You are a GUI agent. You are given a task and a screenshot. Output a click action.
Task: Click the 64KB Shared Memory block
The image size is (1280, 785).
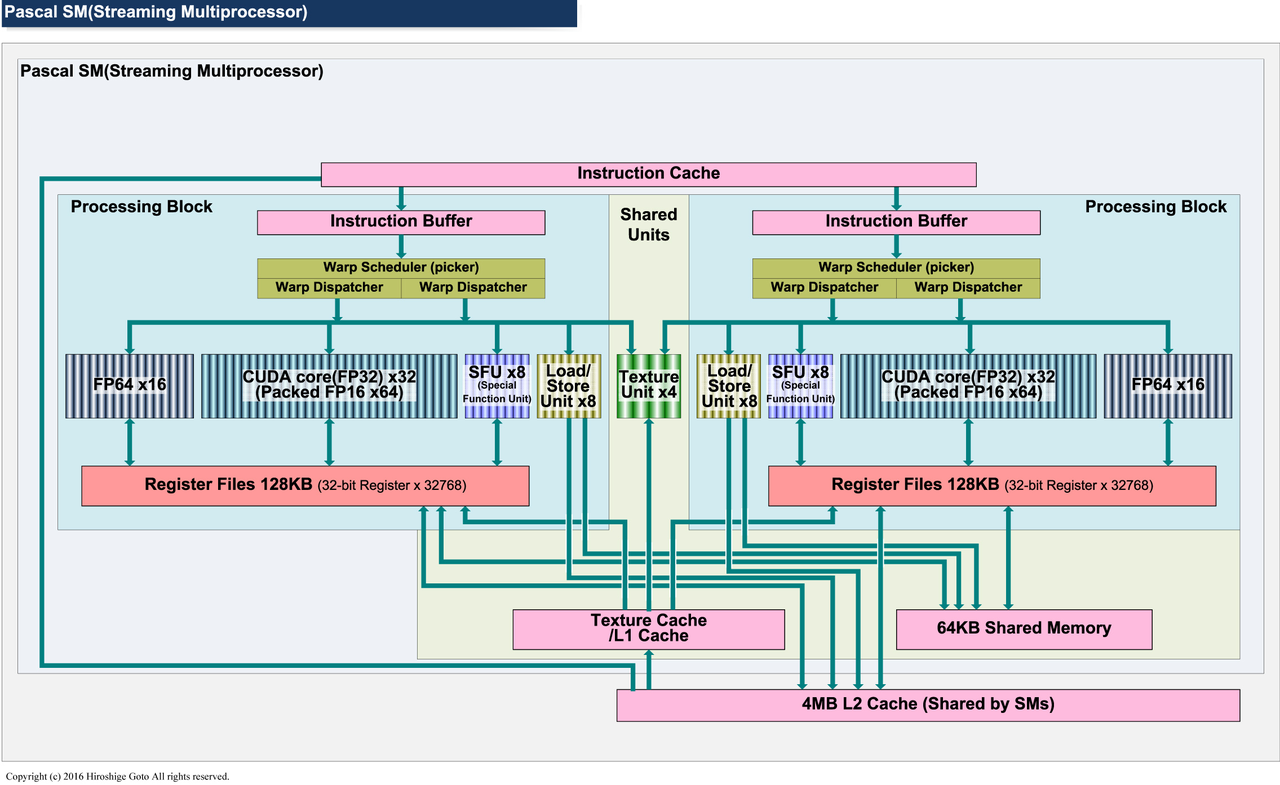coord(1024,629)
